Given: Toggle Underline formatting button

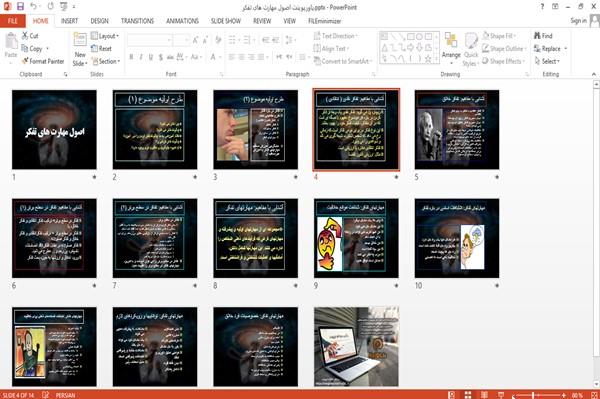Looking at the screenshot, I should [x=151, y=57].
